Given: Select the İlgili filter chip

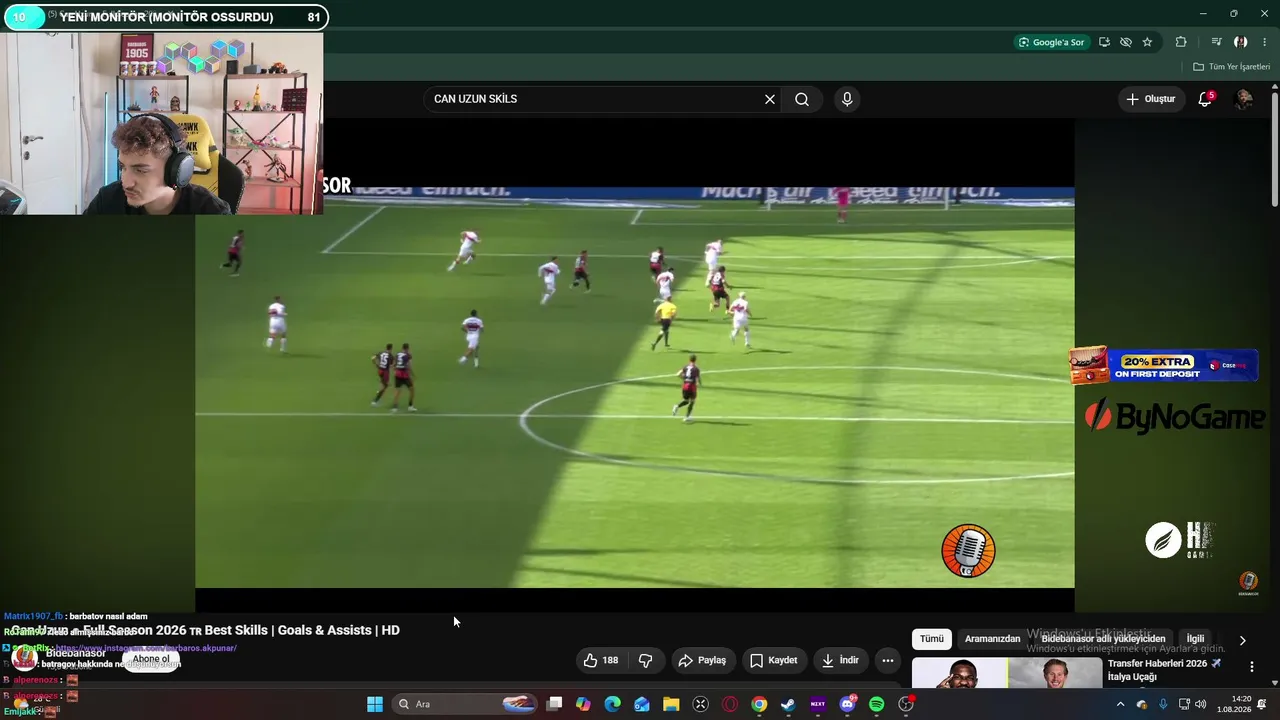Looking at the screenshot, I should tap(1195, 639).
